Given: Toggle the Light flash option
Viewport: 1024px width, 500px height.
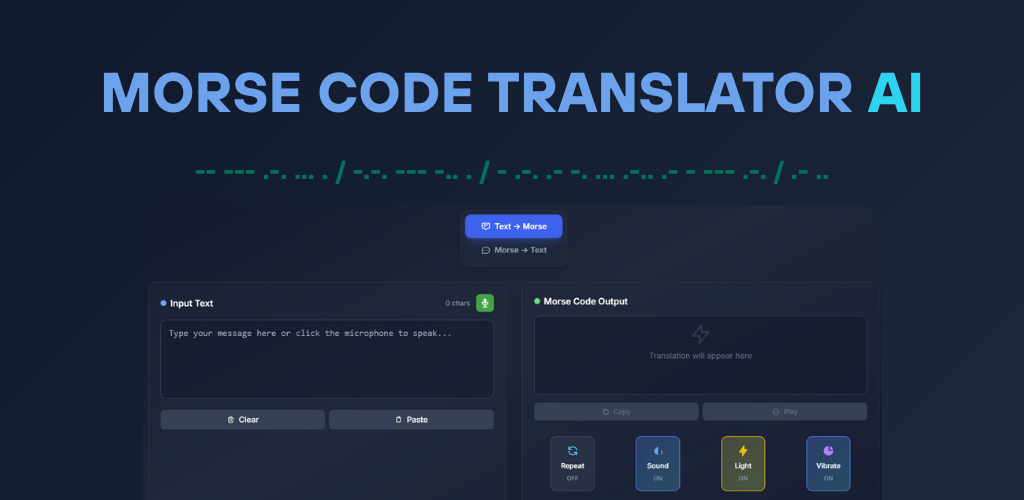Looking at the screenshot, I should pos(743,463).
